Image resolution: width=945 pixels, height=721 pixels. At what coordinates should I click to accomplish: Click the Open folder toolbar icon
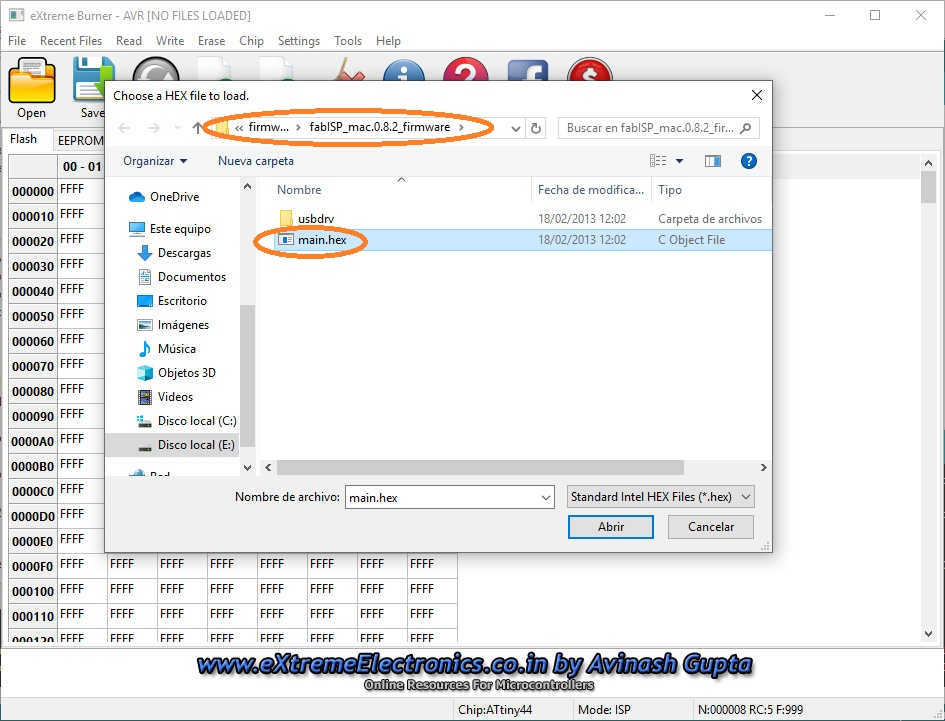(x=31, y=81)
